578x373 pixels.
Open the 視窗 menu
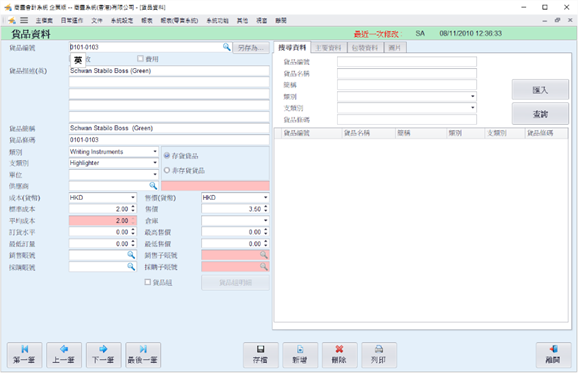click(x=261, y=21)
